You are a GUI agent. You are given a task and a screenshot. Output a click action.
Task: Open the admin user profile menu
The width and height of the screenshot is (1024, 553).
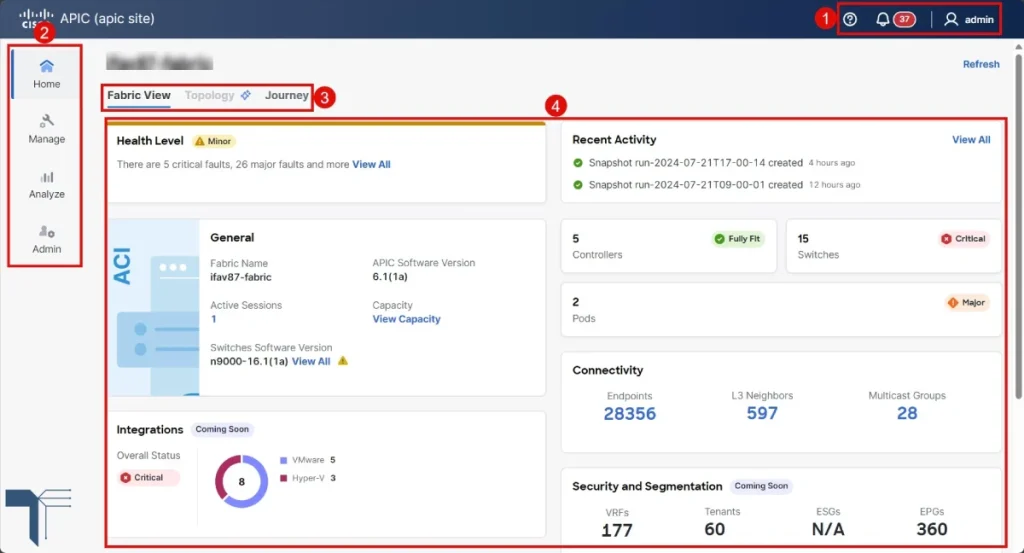[x=969, y=20]
